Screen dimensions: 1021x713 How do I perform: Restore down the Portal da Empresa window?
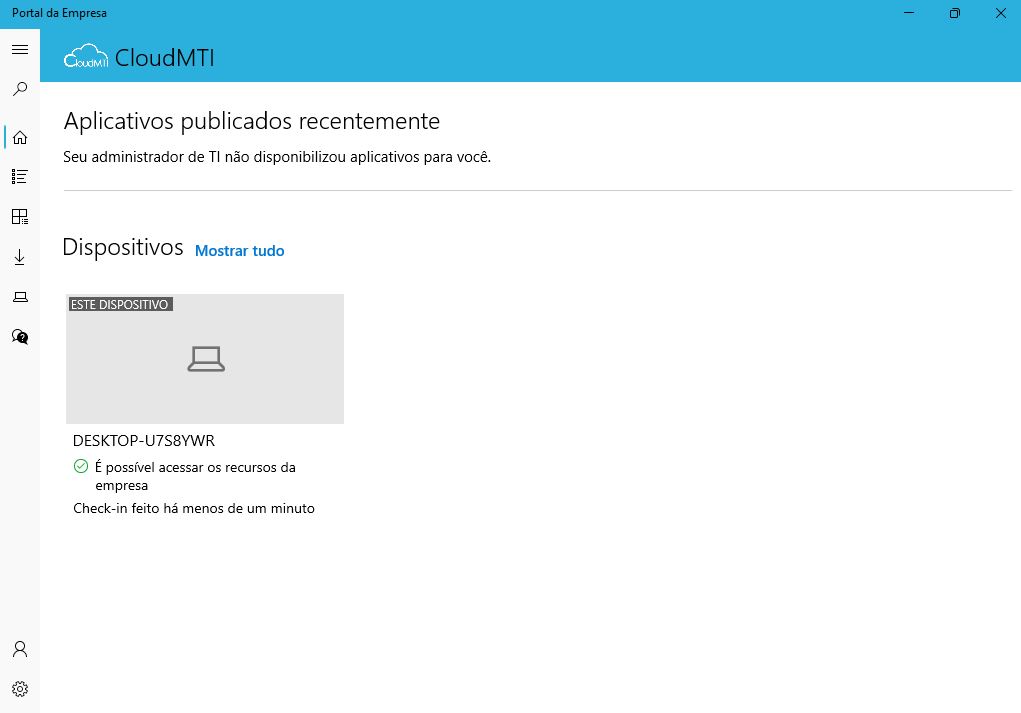click(955, 13)
